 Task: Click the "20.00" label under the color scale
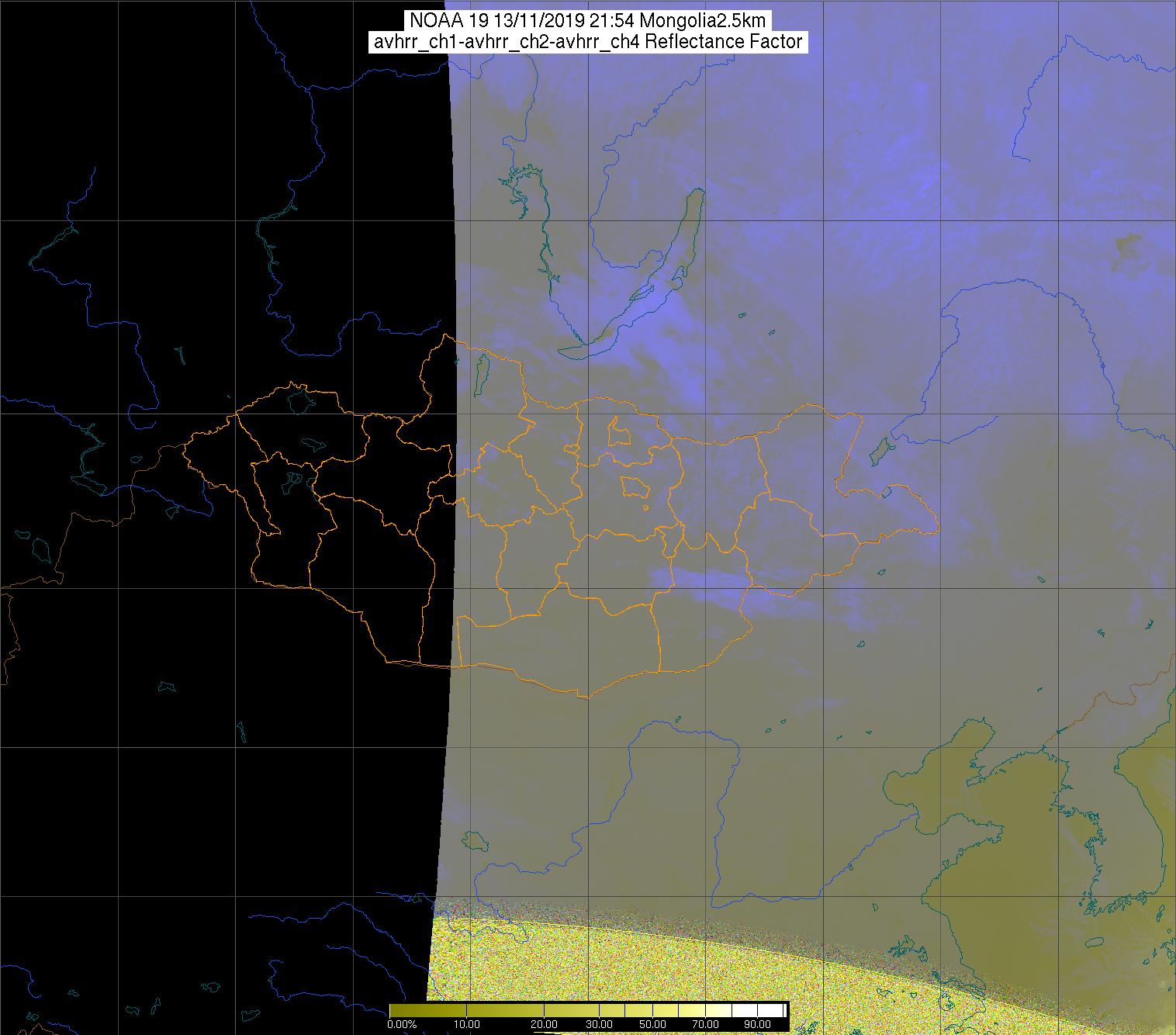[x=544, y=1024]
